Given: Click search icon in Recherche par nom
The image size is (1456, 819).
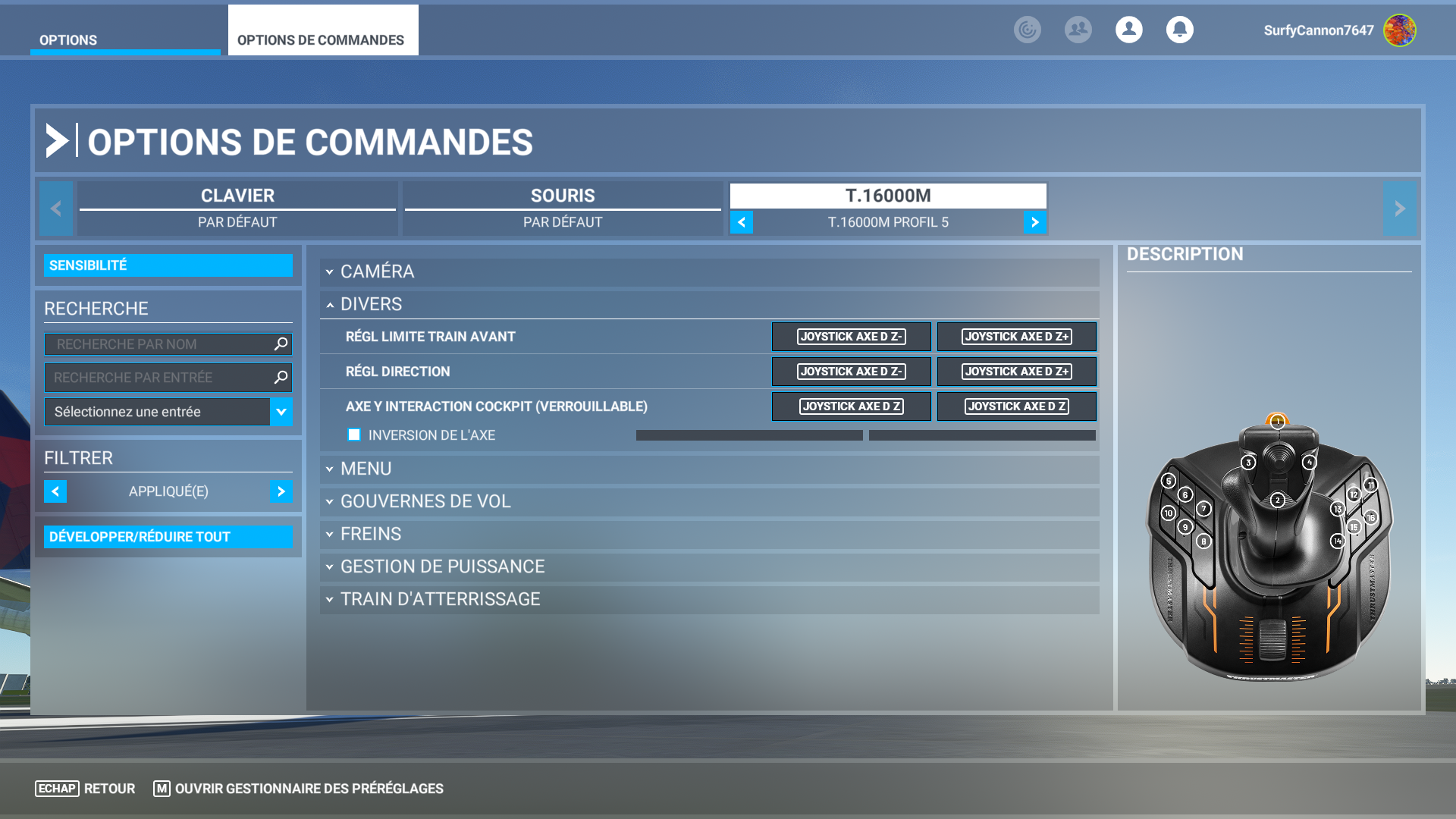Looking at the screenshot, I should [x=281, y=344].
